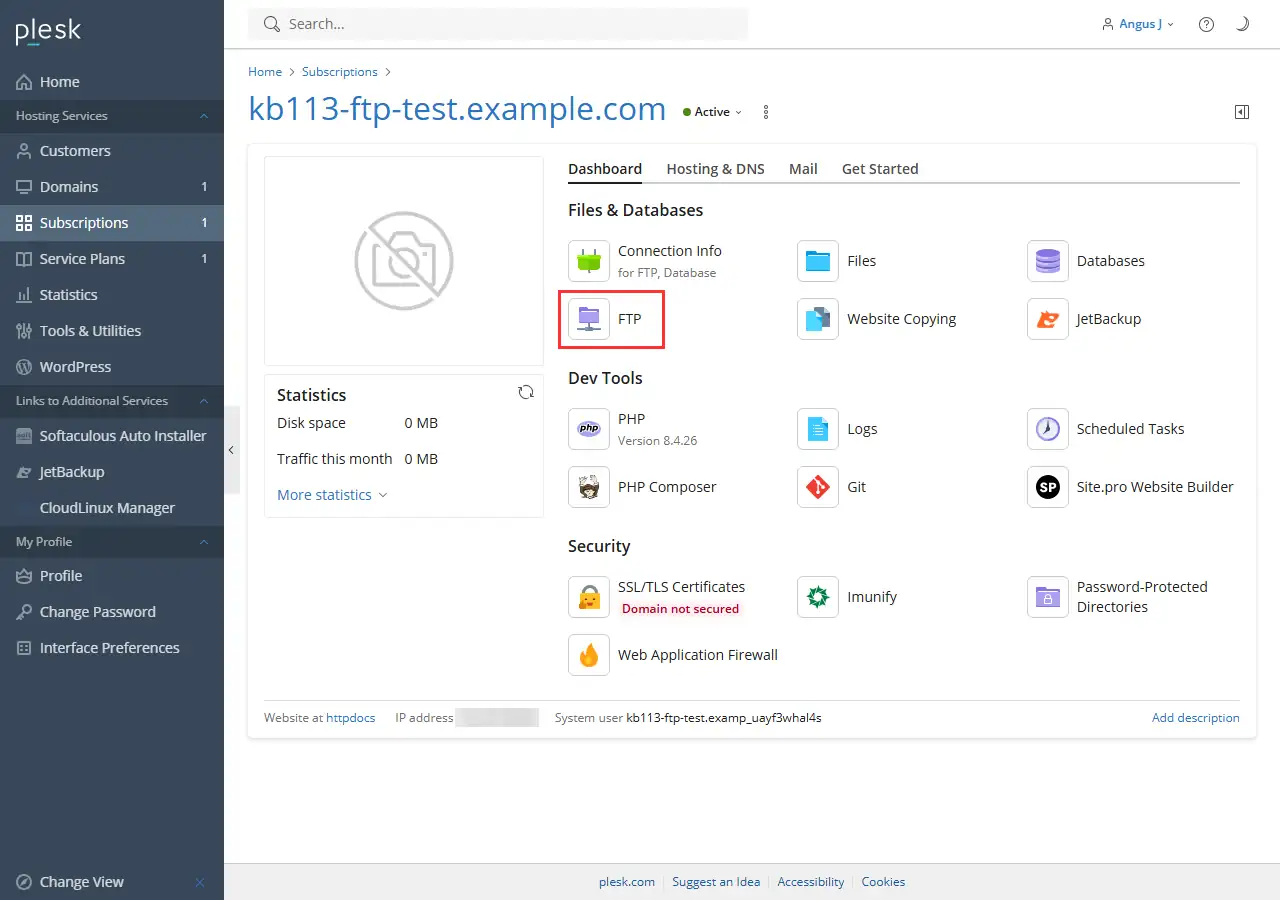Go to Subscriptions breadcrumb
This screenshot has width=1280, height=900.
coord(340,72)
